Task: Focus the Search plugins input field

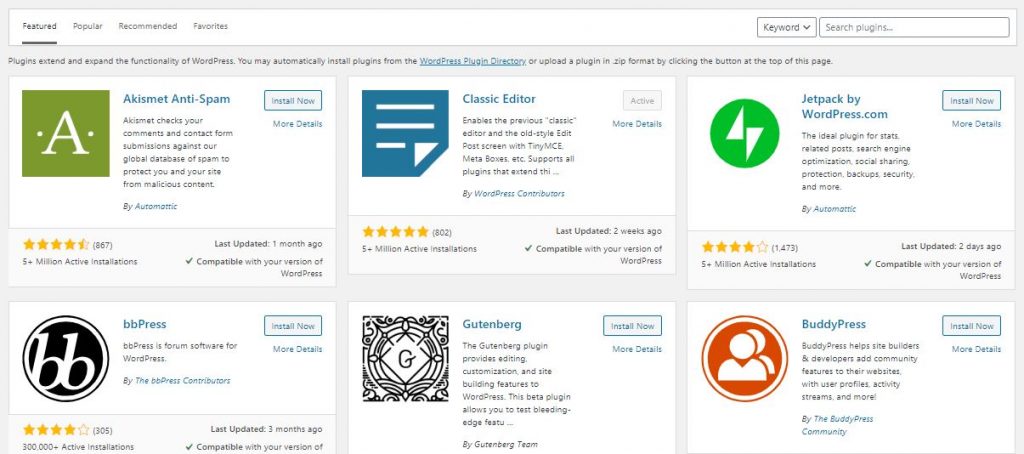Action: 914,27
